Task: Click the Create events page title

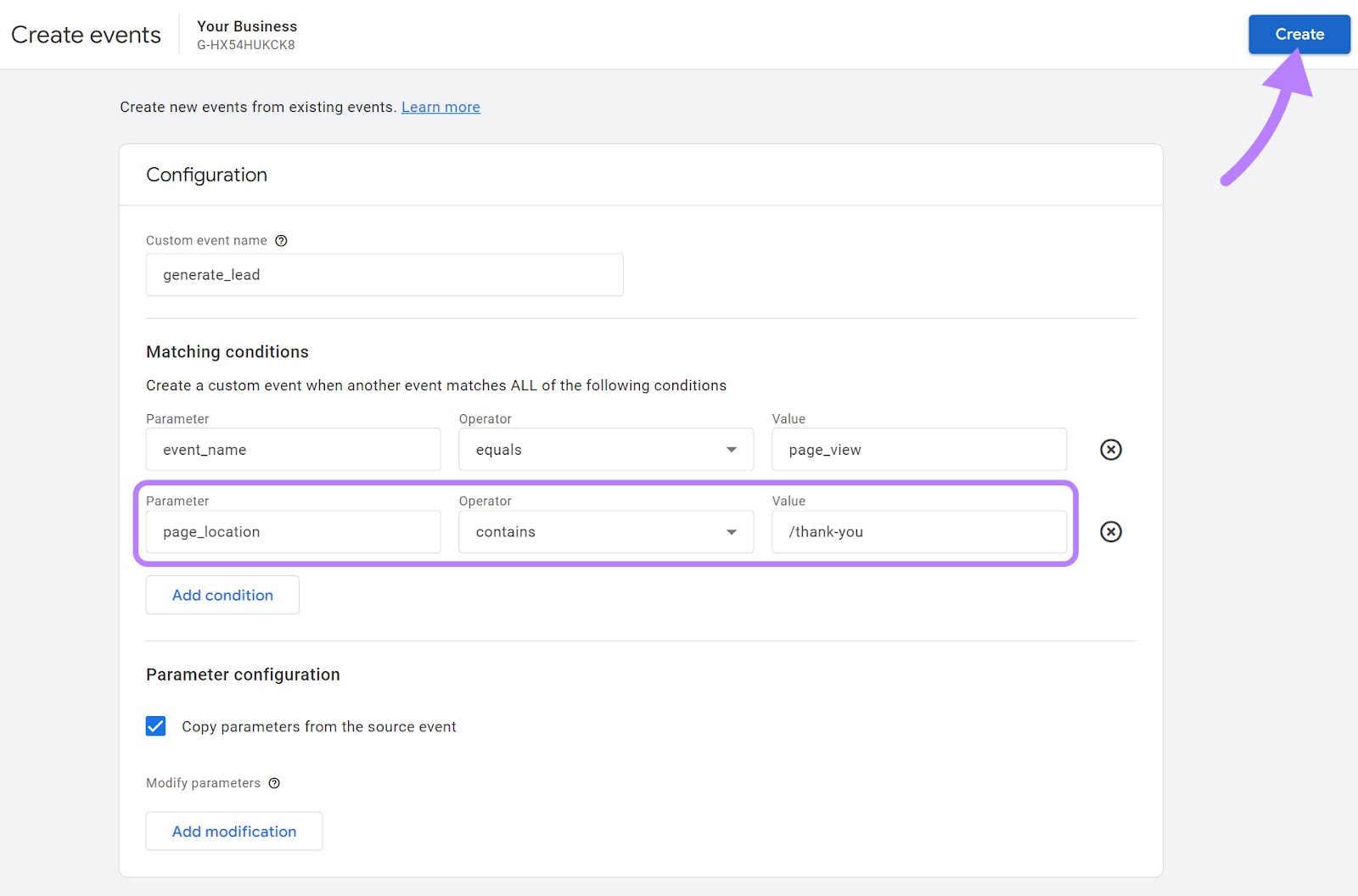Action: [x=85, y=34]
